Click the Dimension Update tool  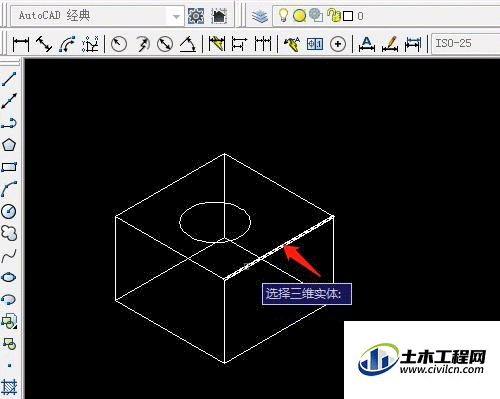413,44
